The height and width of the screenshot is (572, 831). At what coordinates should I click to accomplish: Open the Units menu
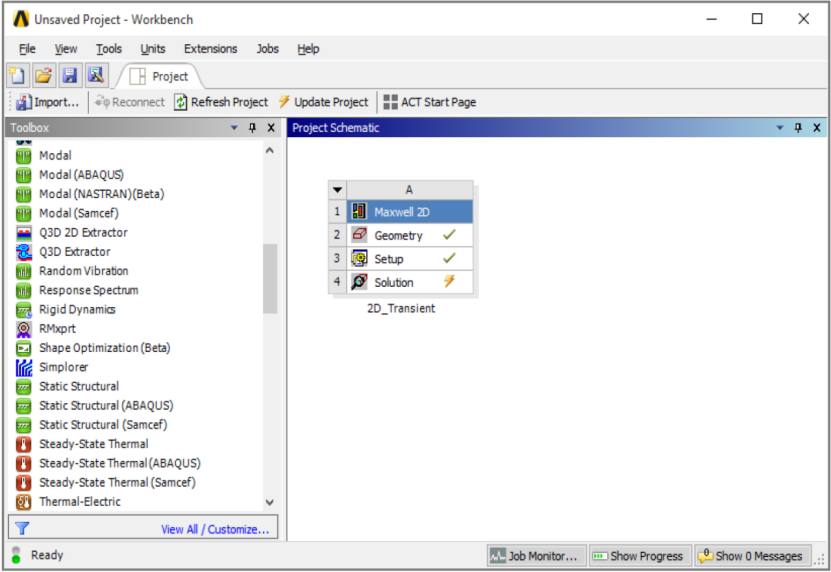153,49
